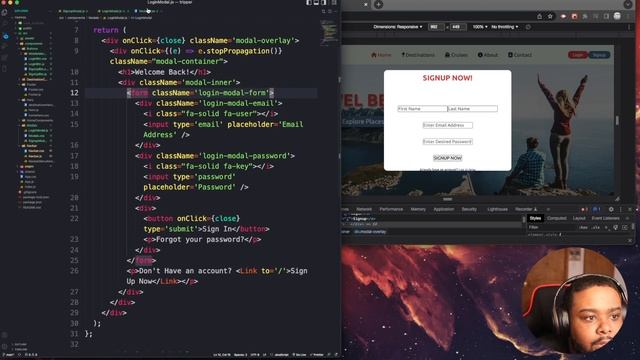Click the rotate viewport icon in the device toolbar
The width and height of the screenshot is (640, 360).
click(528, 27)
